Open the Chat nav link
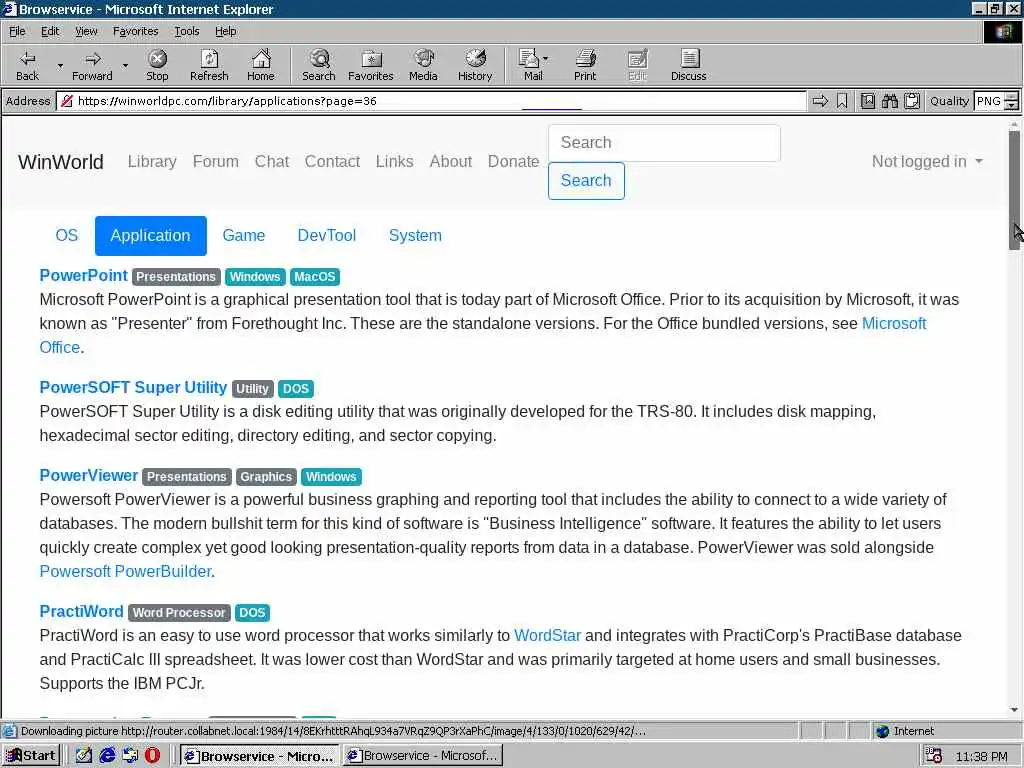 pyautogui.click(x=272, y=161)
